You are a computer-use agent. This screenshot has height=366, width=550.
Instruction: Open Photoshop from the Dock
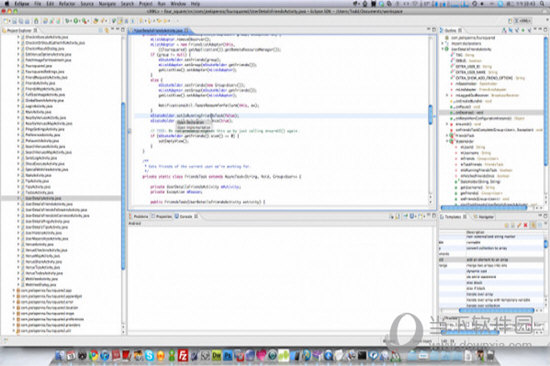tap(228, 356)
